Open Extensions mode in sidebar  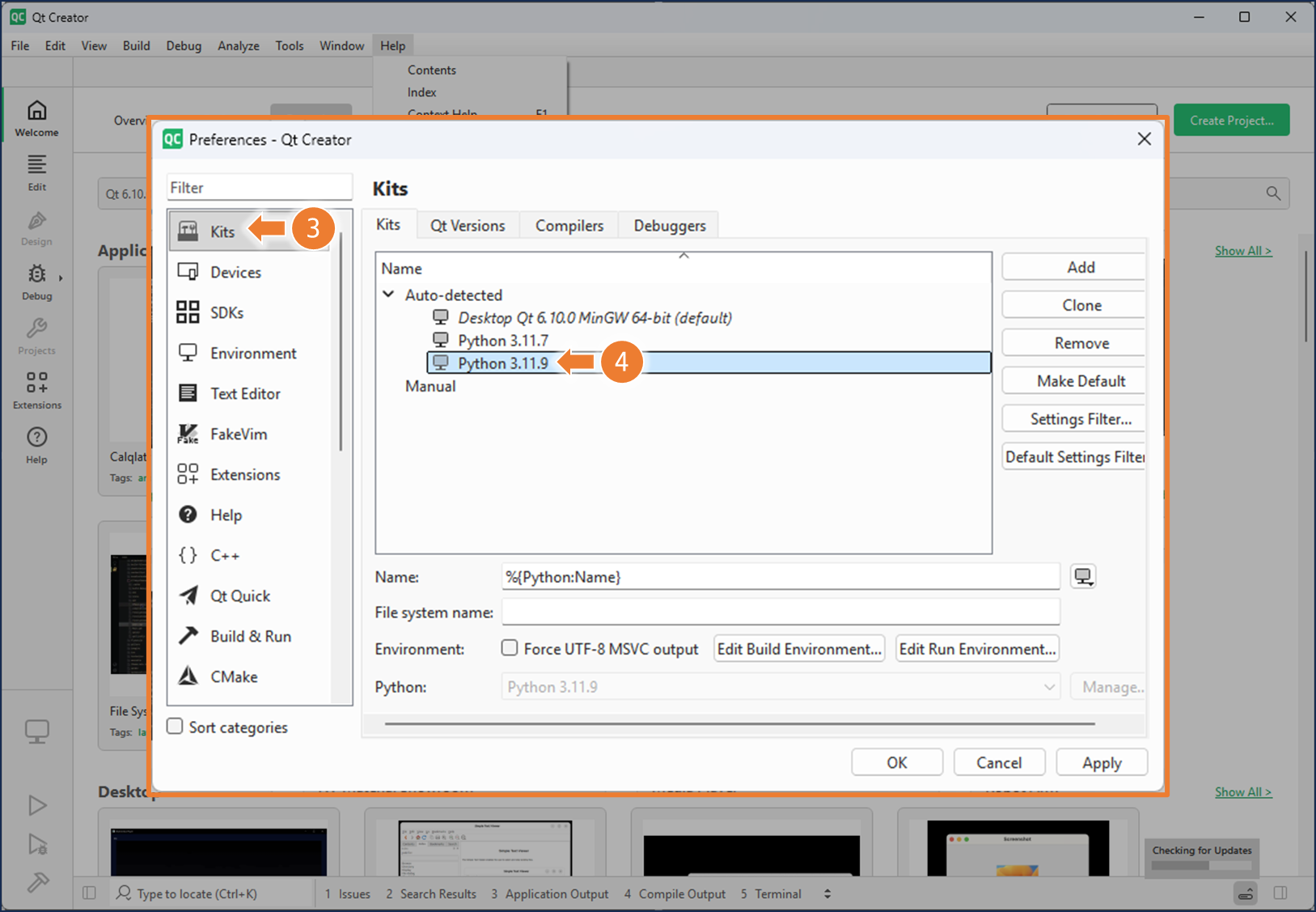(36, 390)
